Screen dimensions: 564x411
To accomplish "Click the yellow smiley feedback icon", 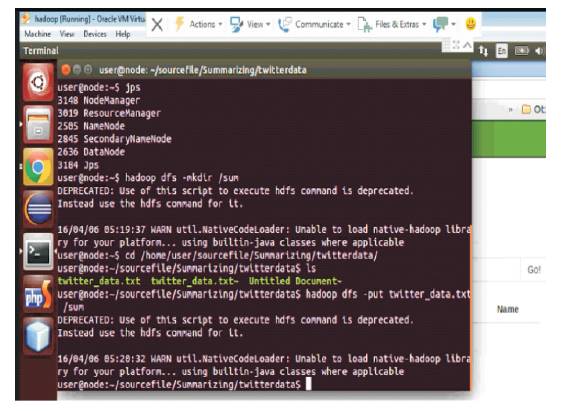I will pos(471,24).
